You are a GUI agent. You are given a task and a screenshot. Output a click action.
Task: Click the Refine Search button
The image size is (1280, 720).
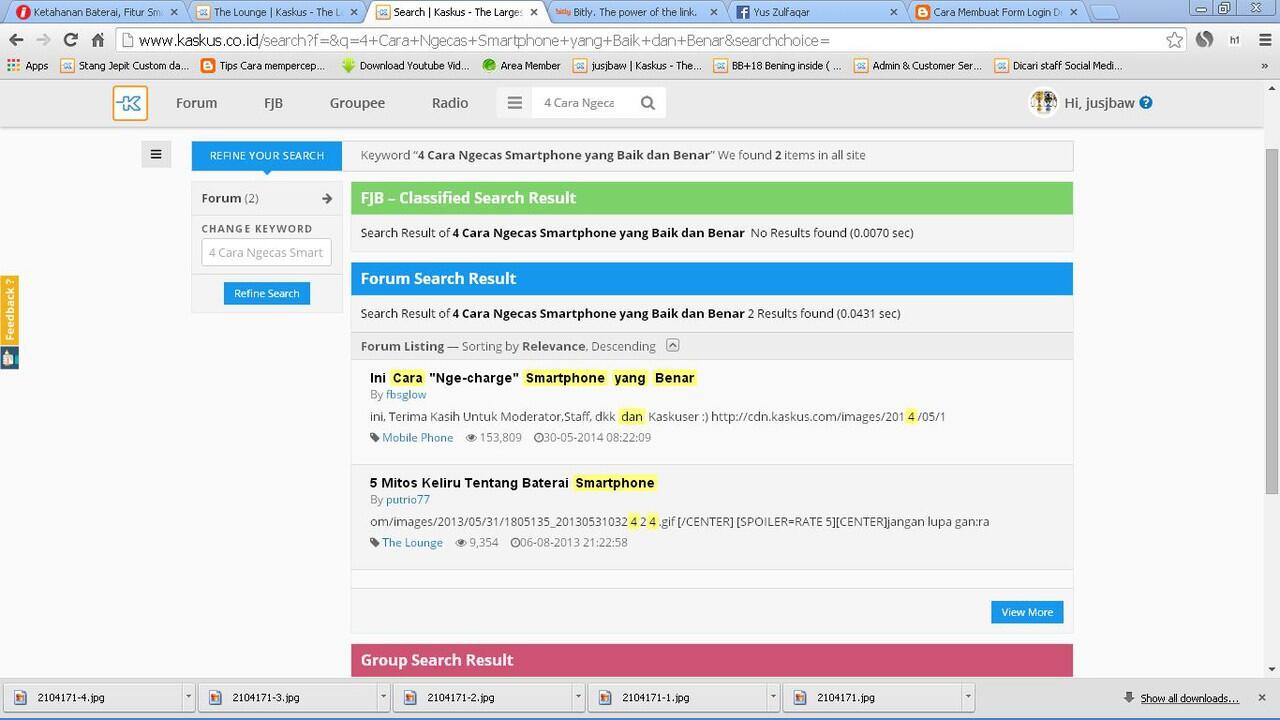tap(267, 293)
